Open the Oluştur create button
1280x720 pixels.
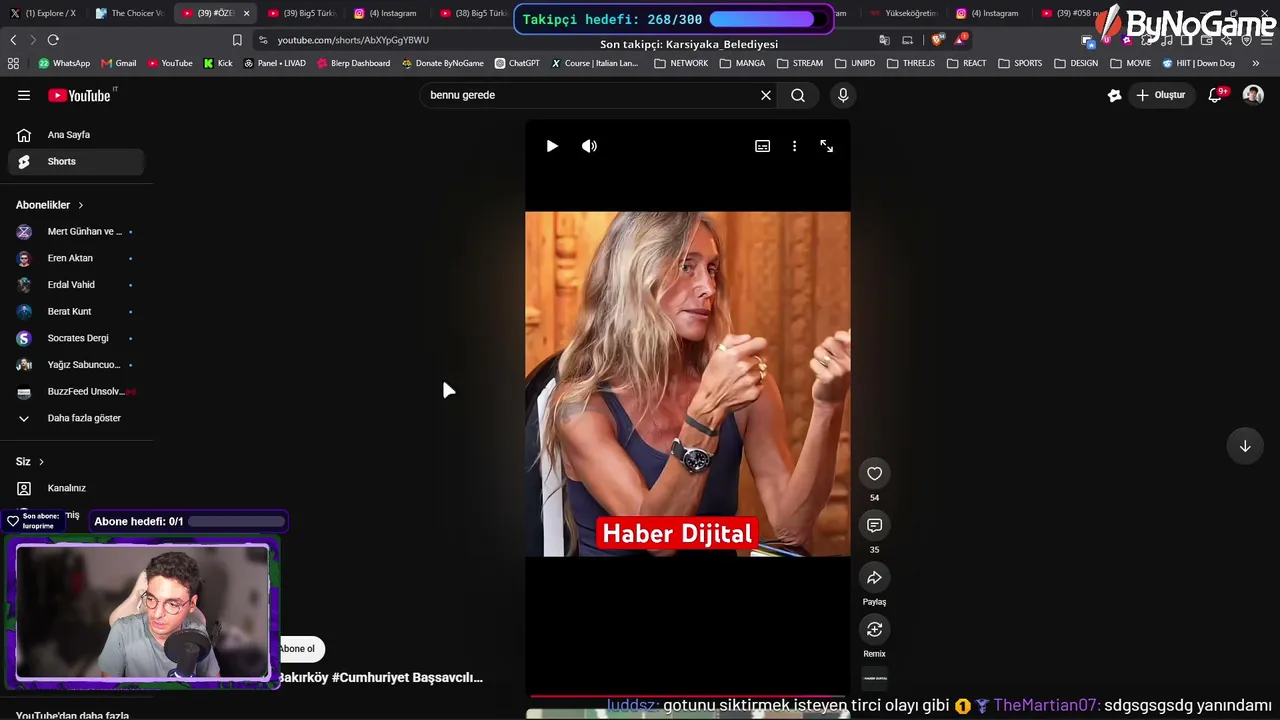[1160, 95]
